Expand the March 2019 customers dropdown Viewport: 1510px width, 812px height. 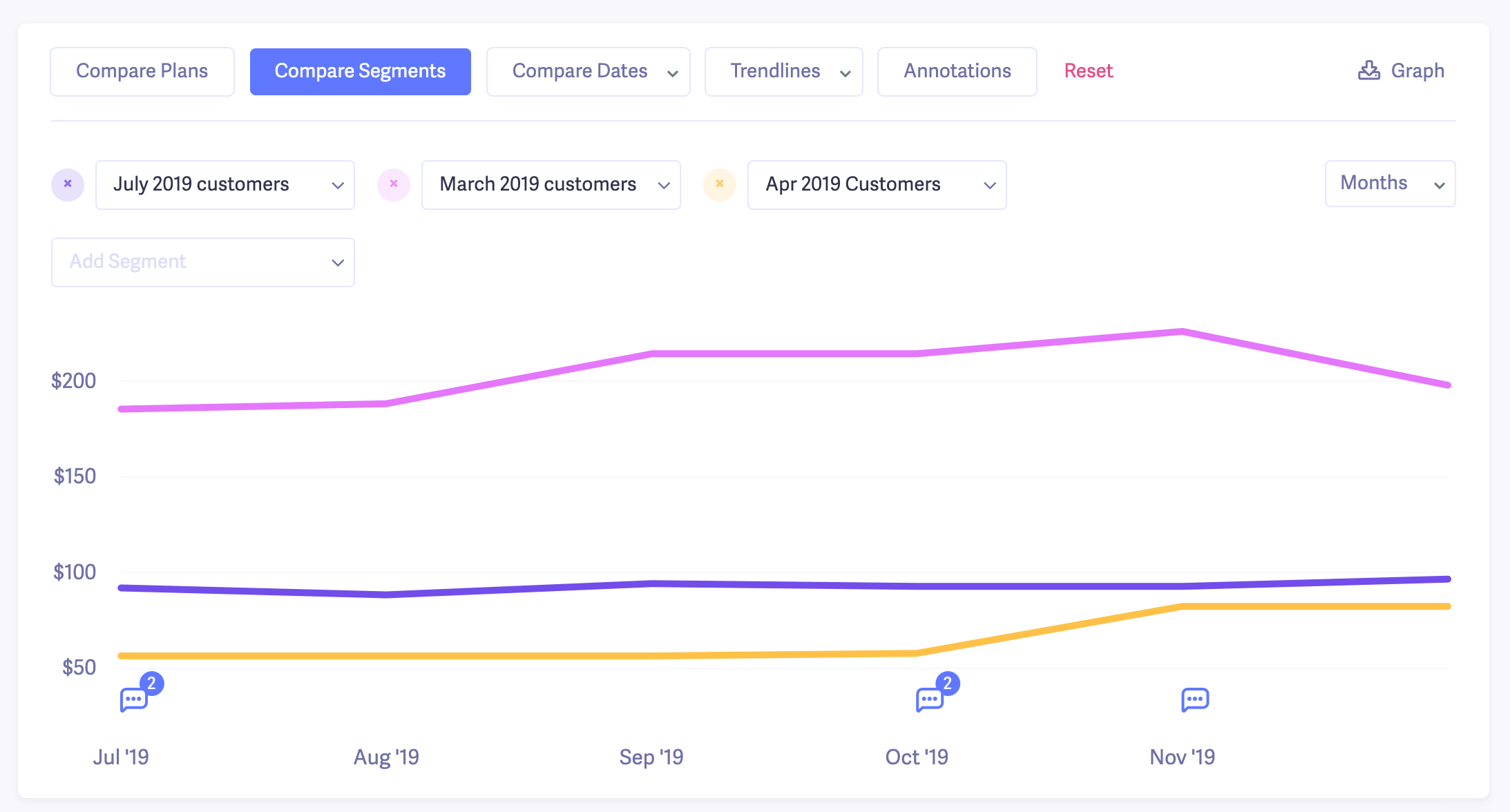click(663, 185)
